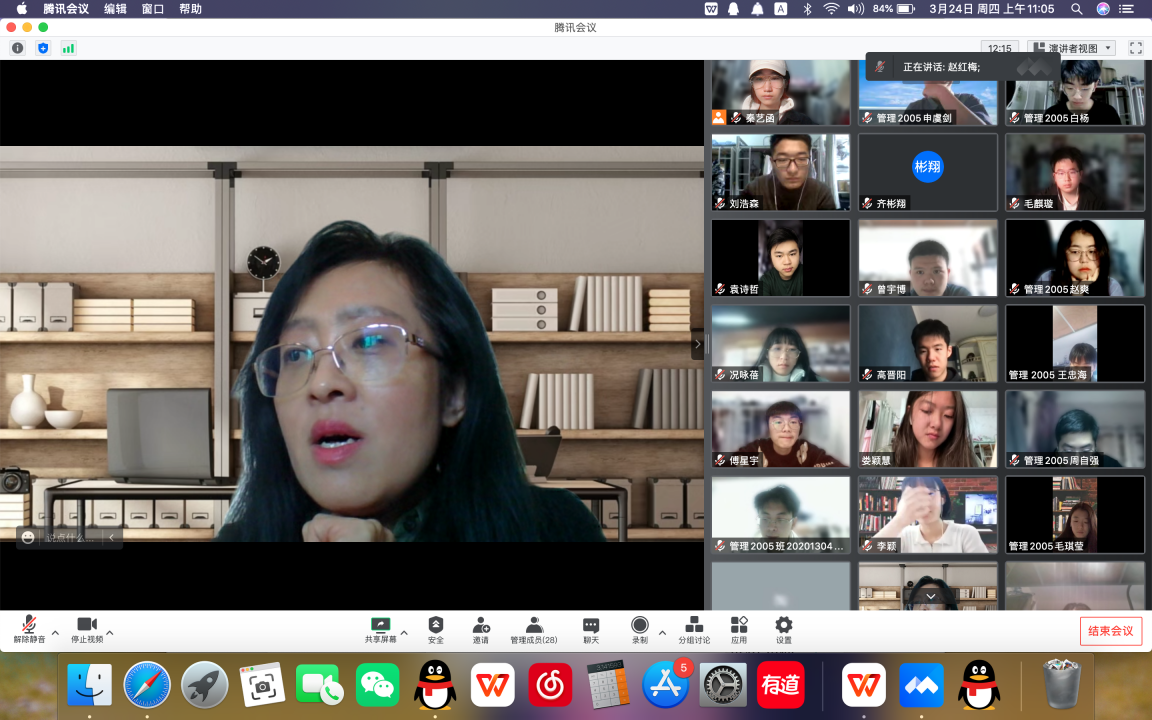Image resolution: width=1152 pixels, height=720 pixels.
Task: Open meeting 设置 gear icon
Action: click(x=784, y=629)
